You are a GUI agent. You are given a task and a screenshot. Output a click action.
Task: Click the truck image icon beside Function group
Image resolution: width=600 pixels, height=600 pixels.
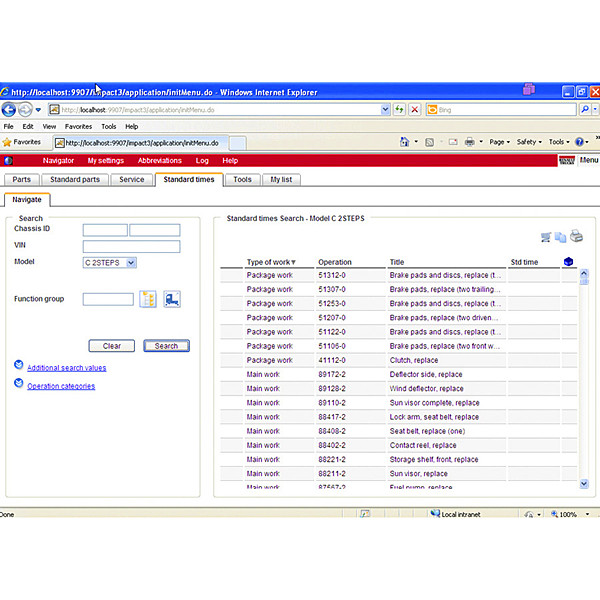point(172,299)
